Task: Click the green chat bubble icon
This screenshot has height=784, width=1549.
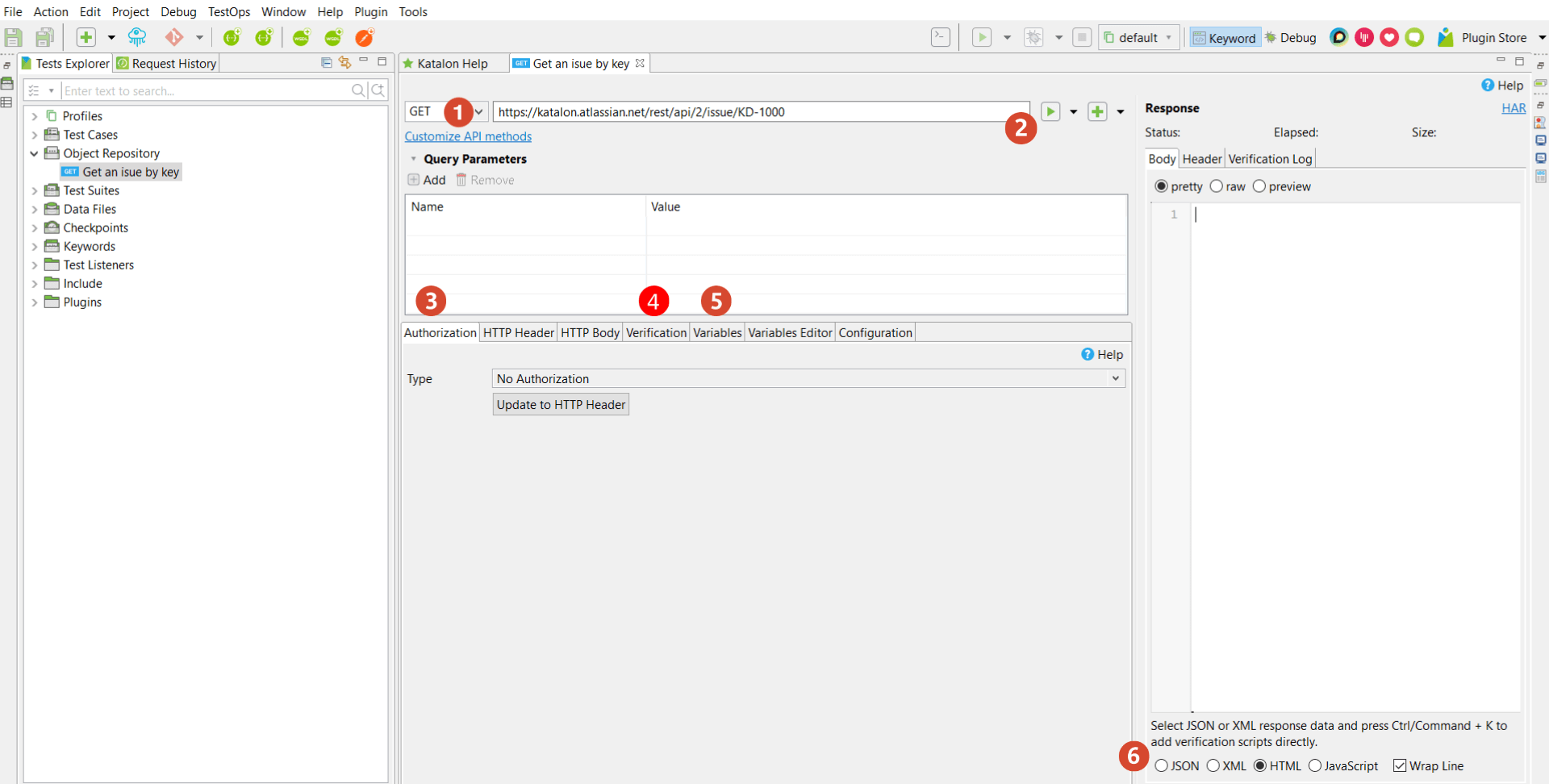Action: point(1414,37)
